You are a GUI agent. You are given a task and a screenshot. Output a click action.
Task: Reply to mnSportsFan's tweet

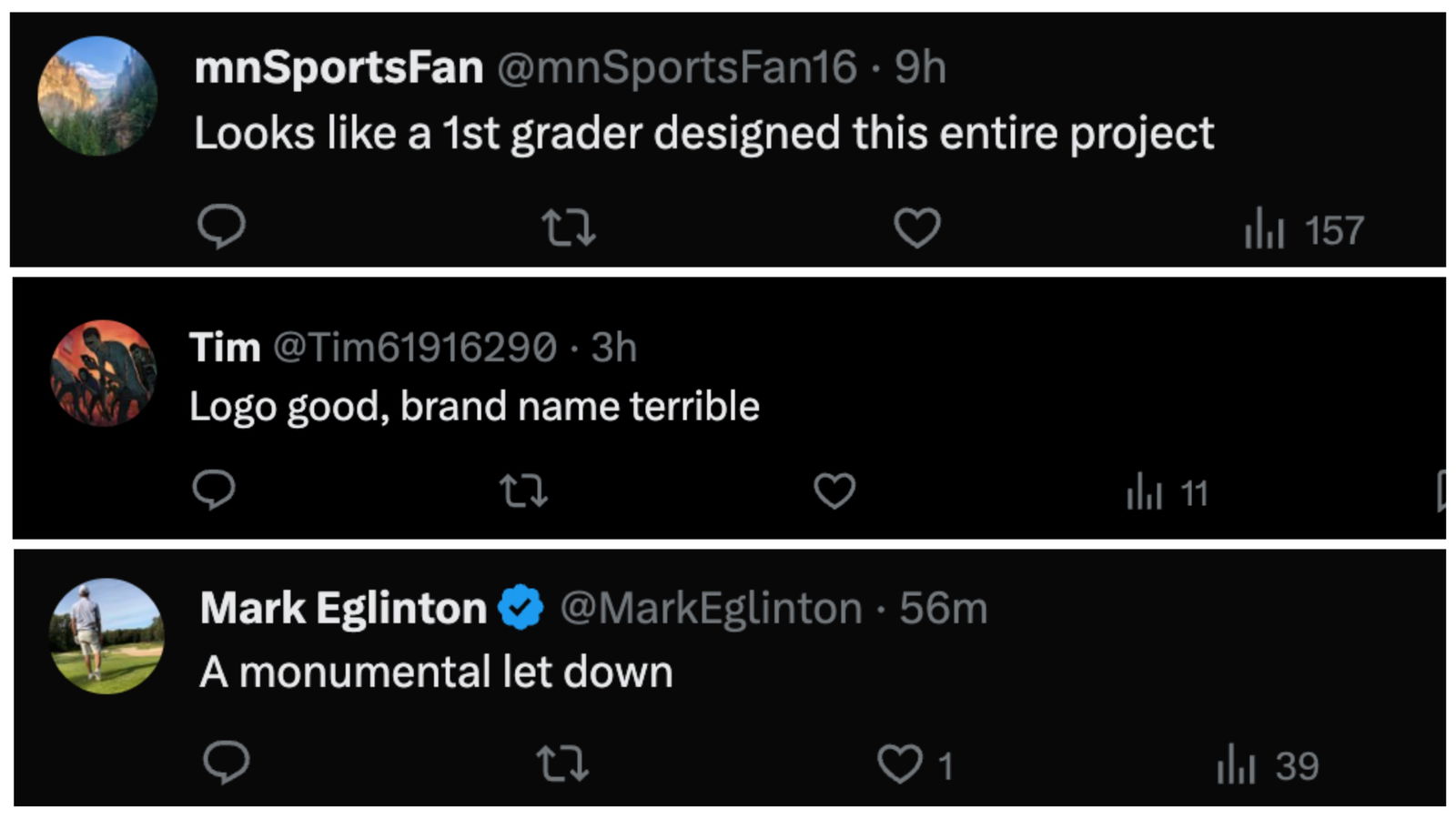click(x=221, y=227)
